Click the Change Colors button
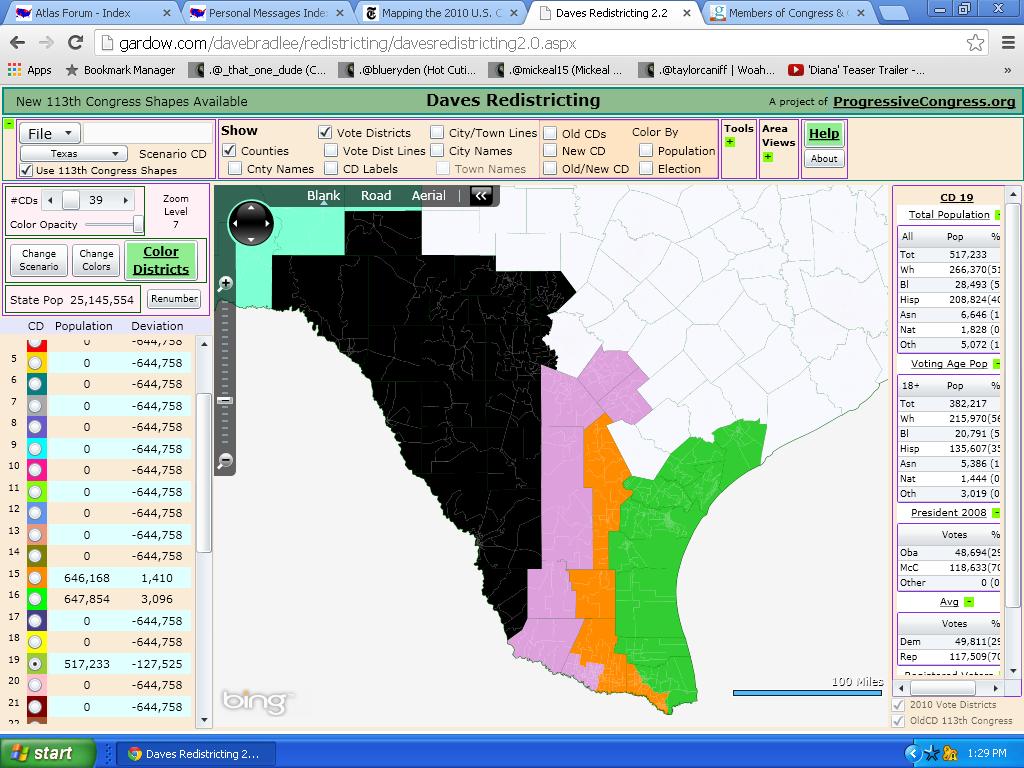The width and height of the screenshot is (1024, 768). tap(96, 260)
